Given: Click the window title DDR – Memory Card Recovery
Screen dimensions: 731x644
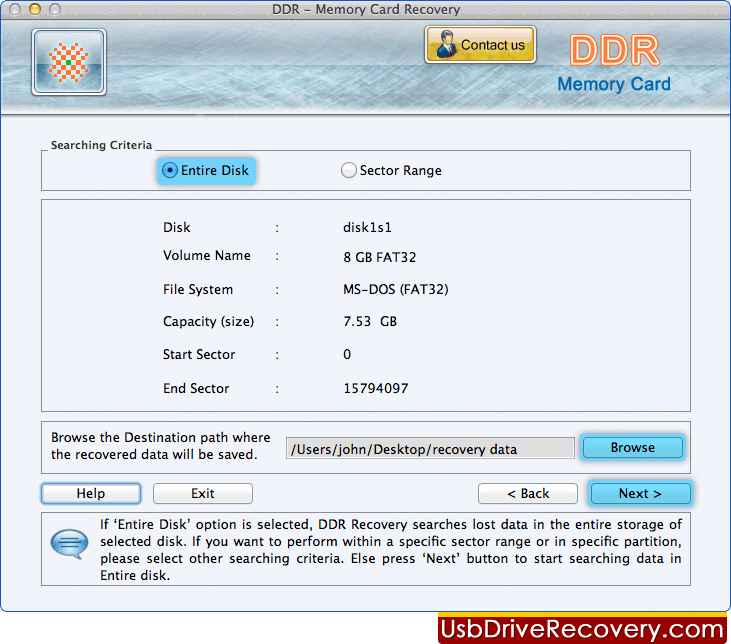Looking at the screenshot, I should (x=366, y=9).
